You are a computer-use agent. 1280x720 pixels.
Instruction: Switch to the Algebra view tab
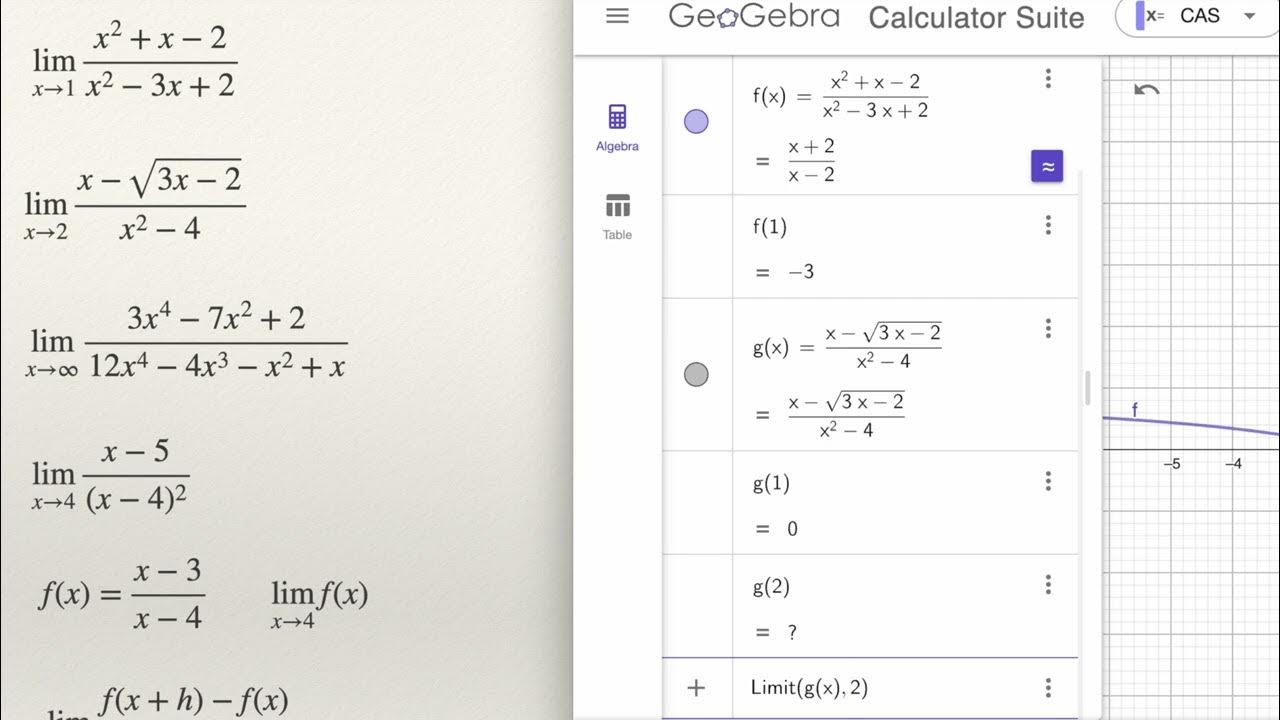617,127
